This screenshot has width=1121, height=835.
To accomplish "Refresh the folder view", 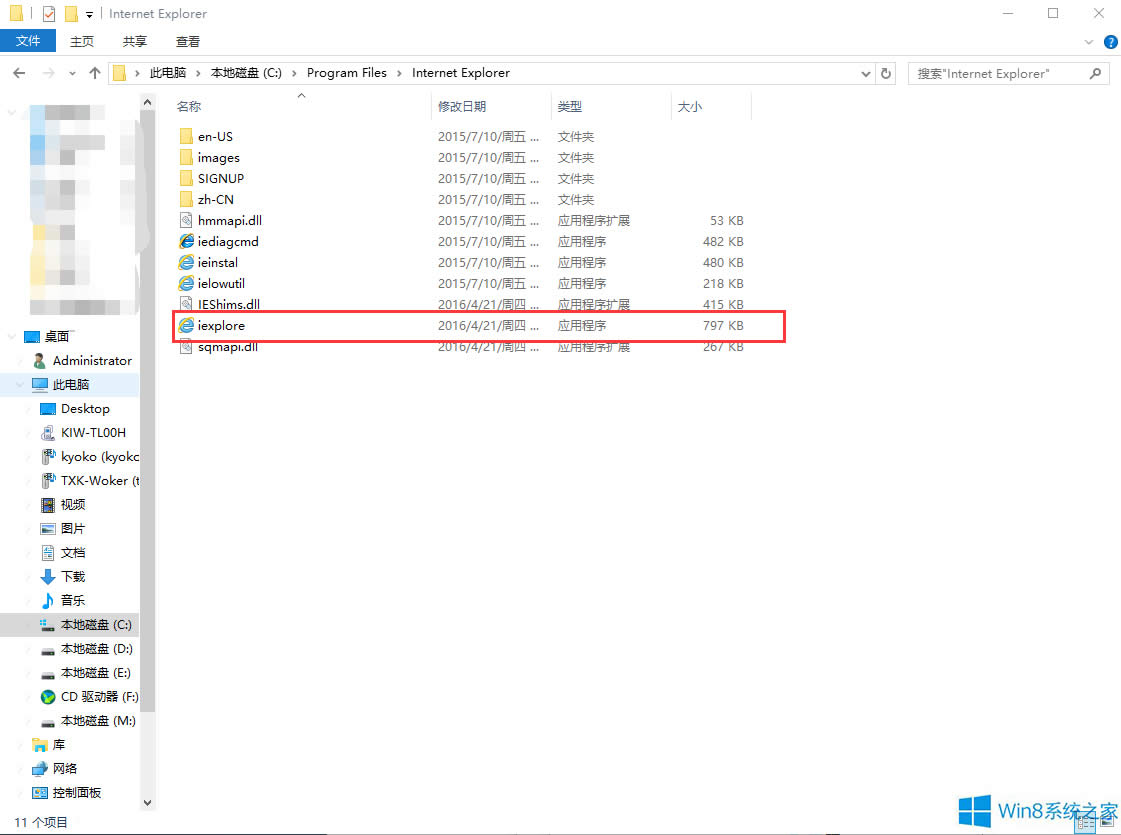I will coord(887,72).
